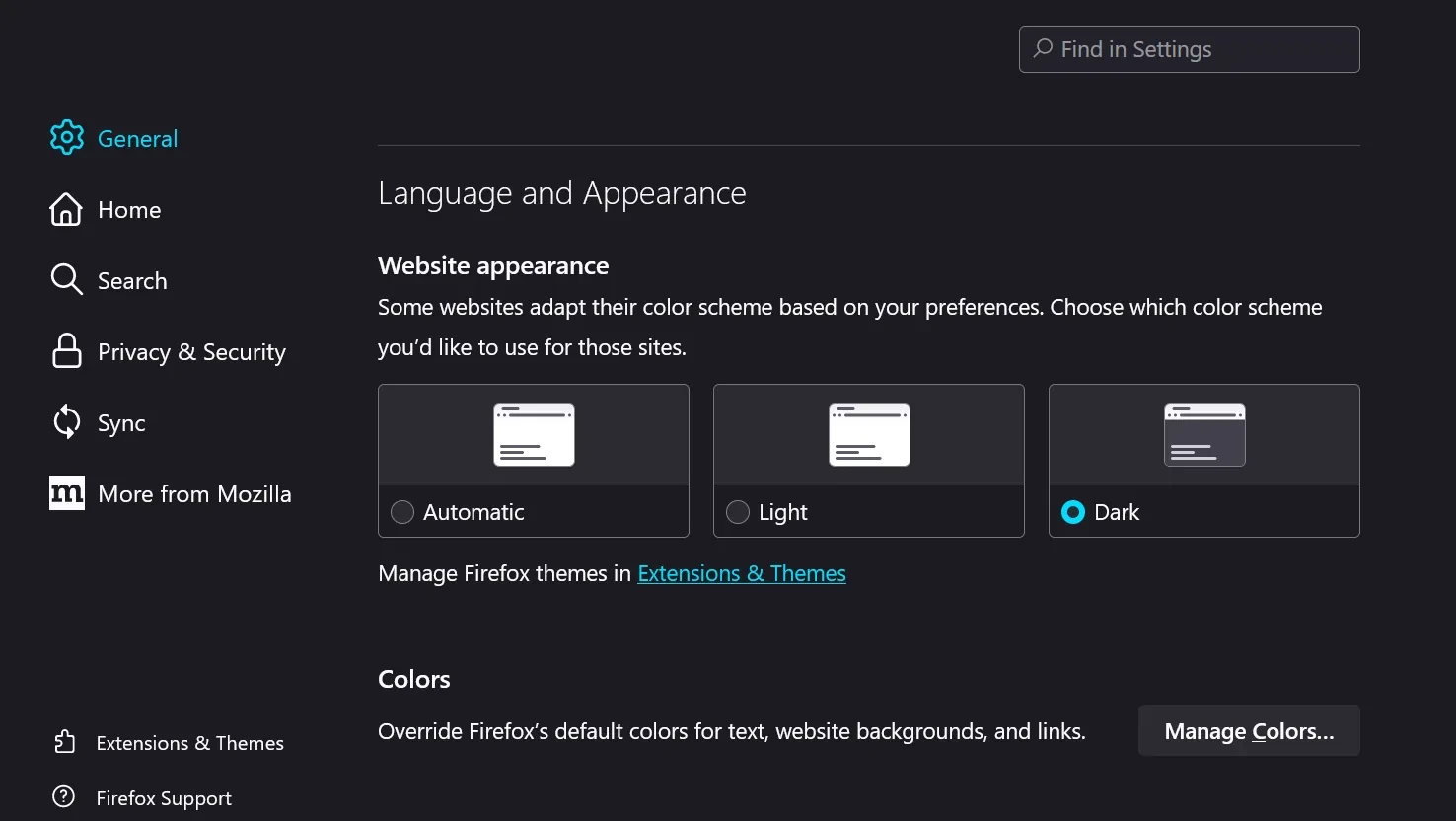Click the Firefox Support question mark icon
This screenshot has width=1456, height=821.
[64, 797]
